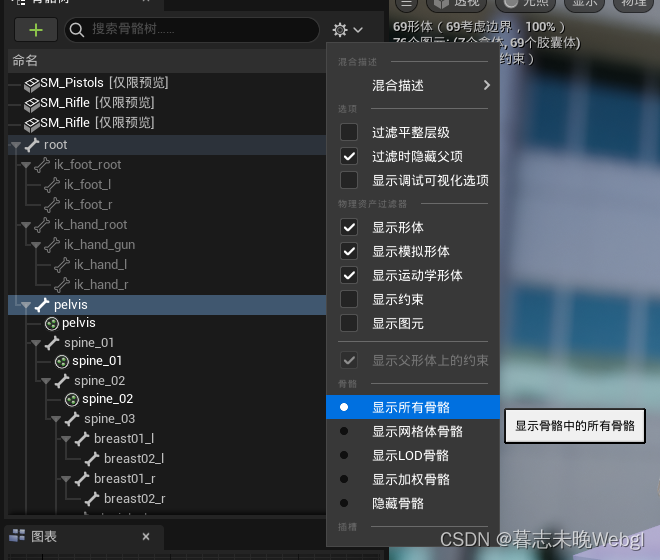Screen dimensions: 660x560
Task: Click the pelvis physics body icon
Action: 52,324
